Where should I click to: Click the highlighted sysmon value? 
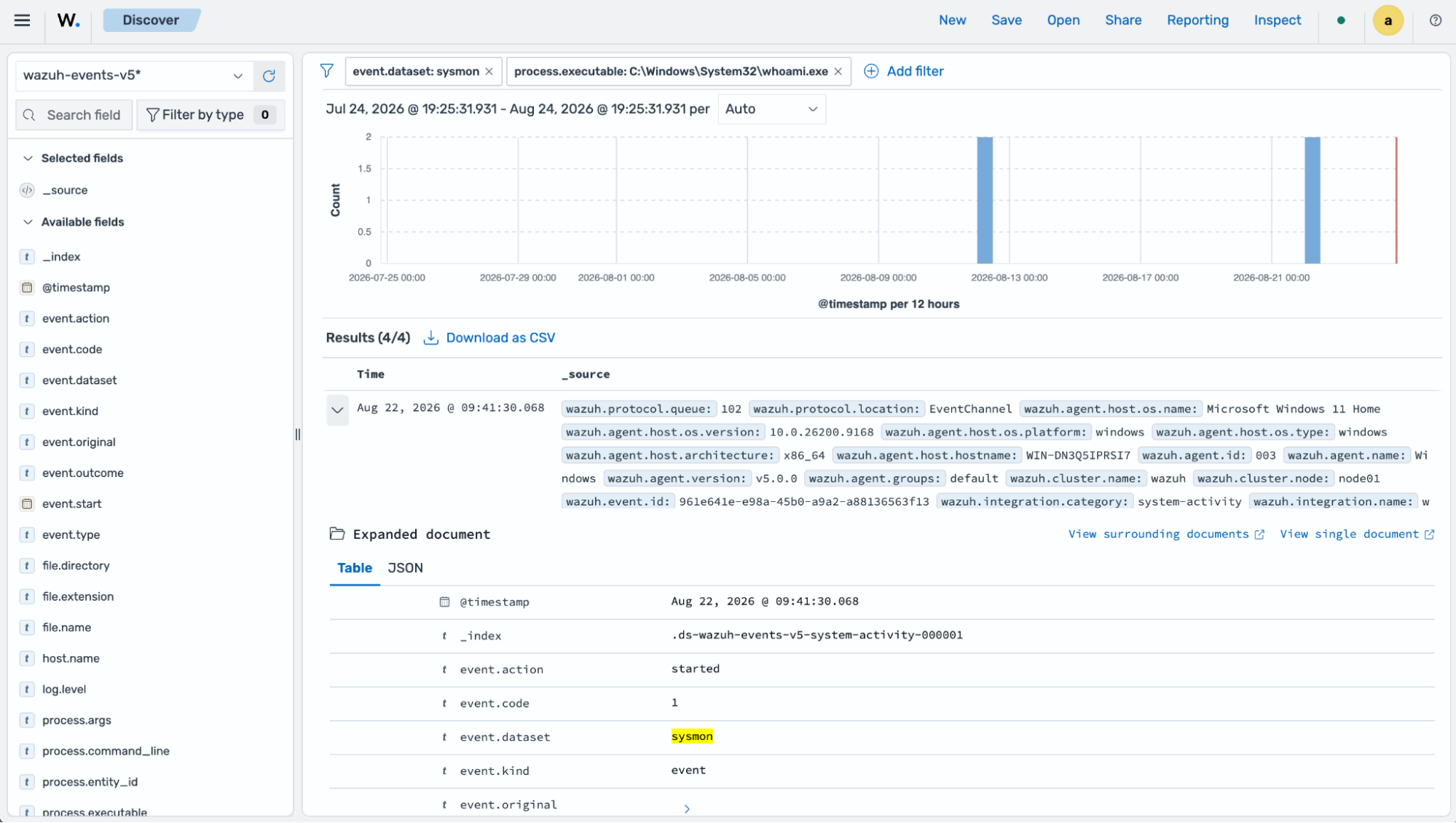[691, 737]
